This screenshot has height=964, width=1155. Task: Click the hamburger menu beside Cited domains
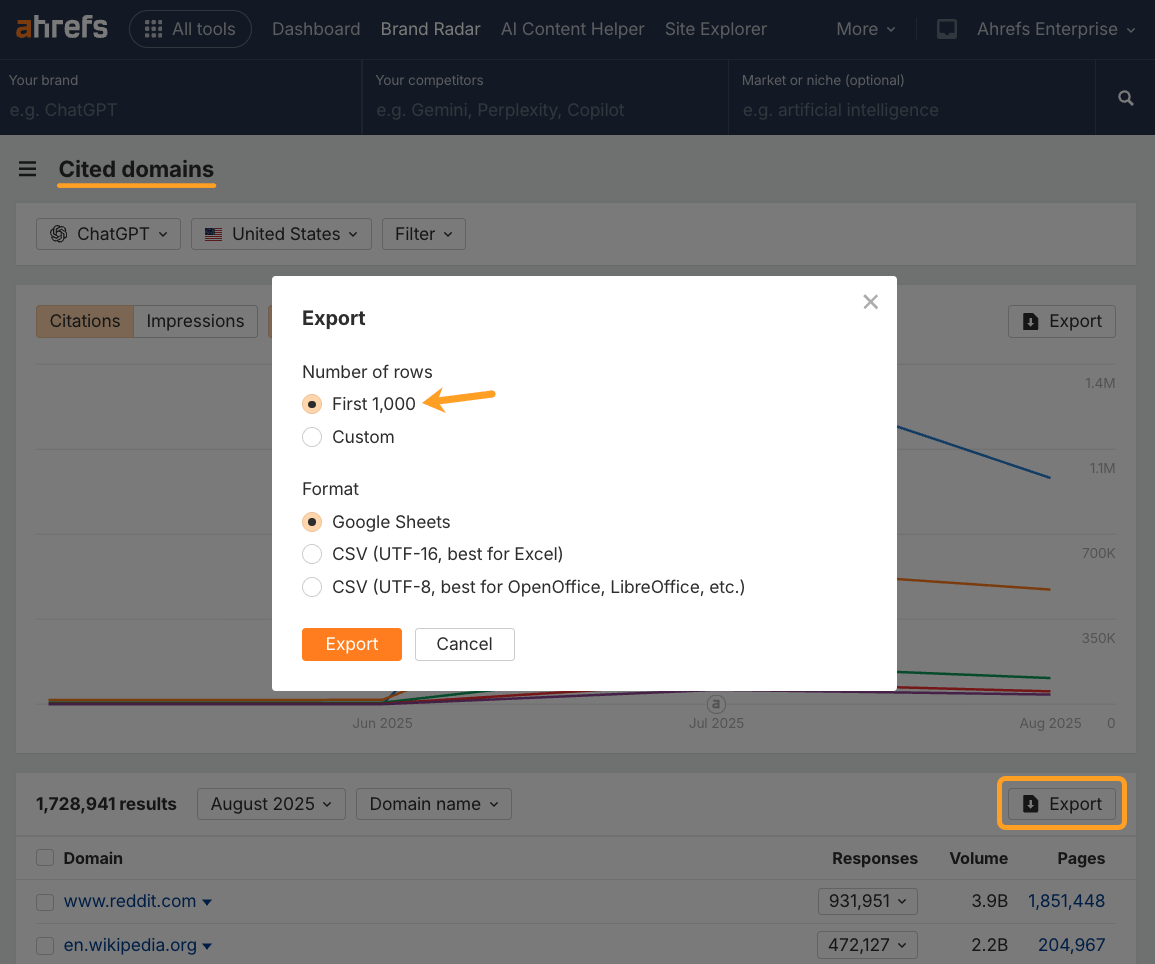(27, 169)
